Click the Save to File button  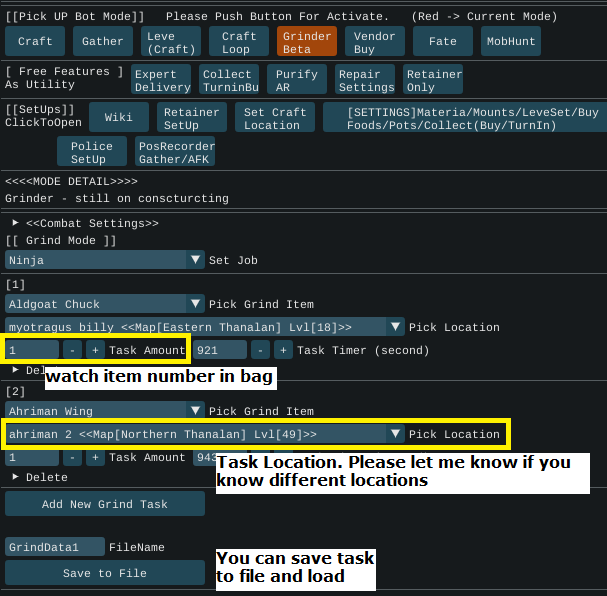point(105,573)
